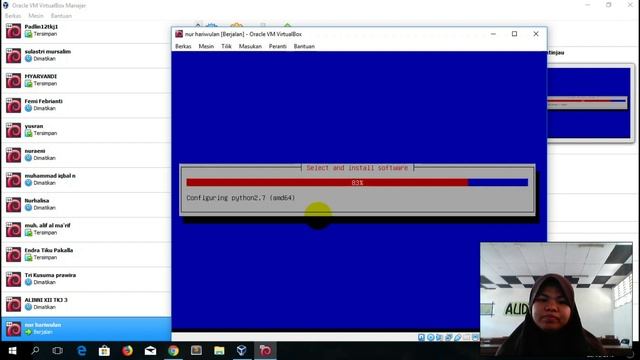Select the Endra Tiku Pakalla virtual machine
The width and height of the screenshot is (640, 360).
(86, 255)
